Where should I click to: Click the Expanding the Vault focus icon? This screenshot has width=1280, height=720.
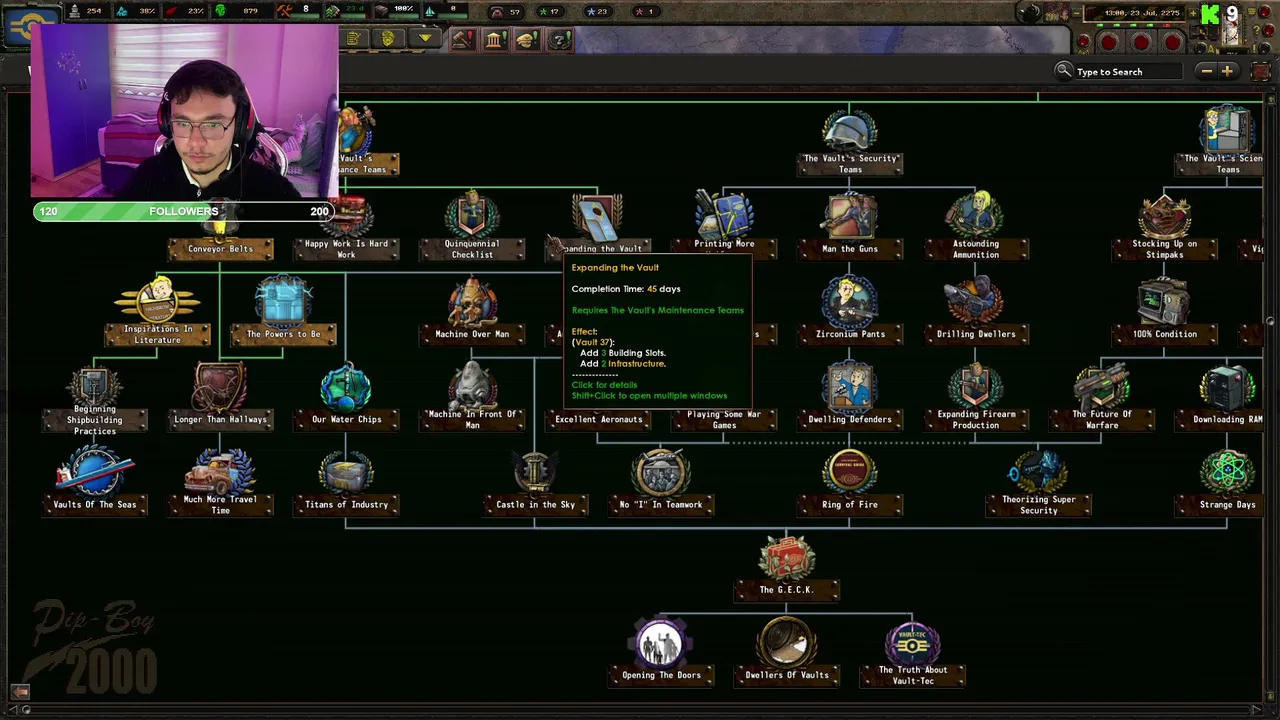(x=598, y=217)
